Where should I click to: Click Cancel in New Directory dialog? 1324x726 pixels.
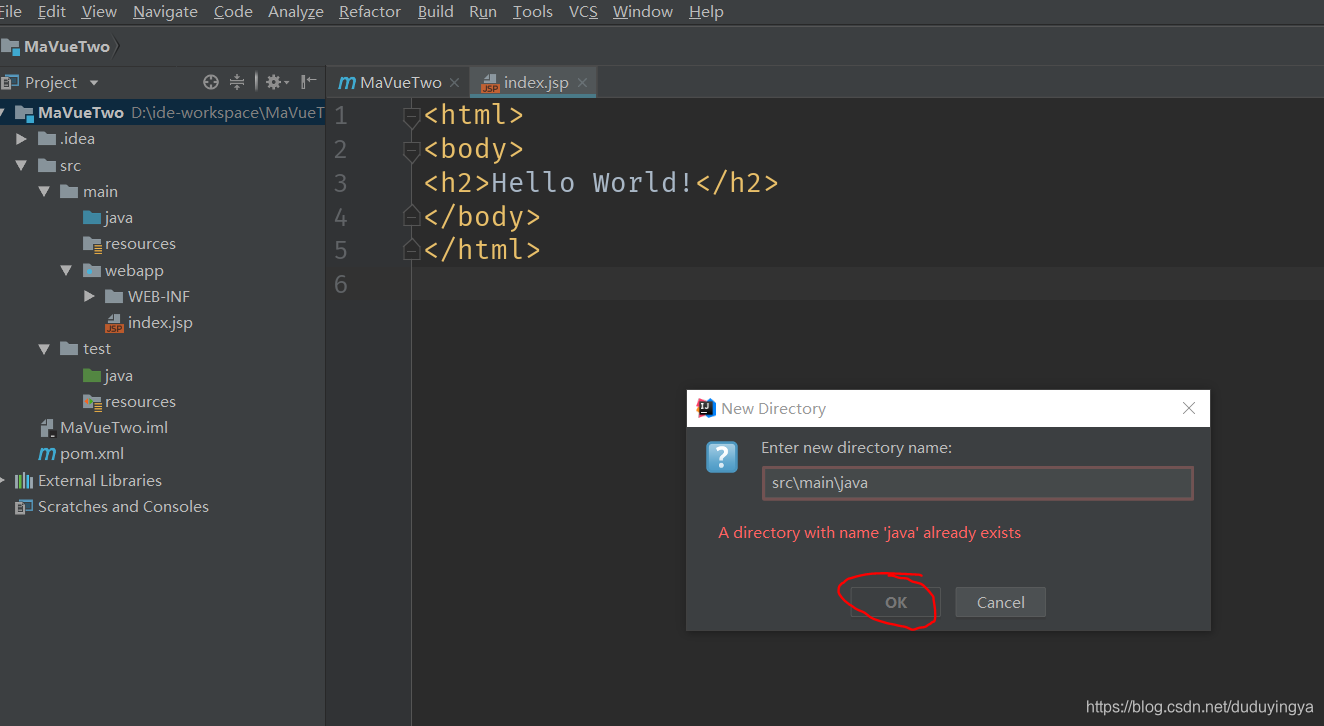click(1000, 602)
